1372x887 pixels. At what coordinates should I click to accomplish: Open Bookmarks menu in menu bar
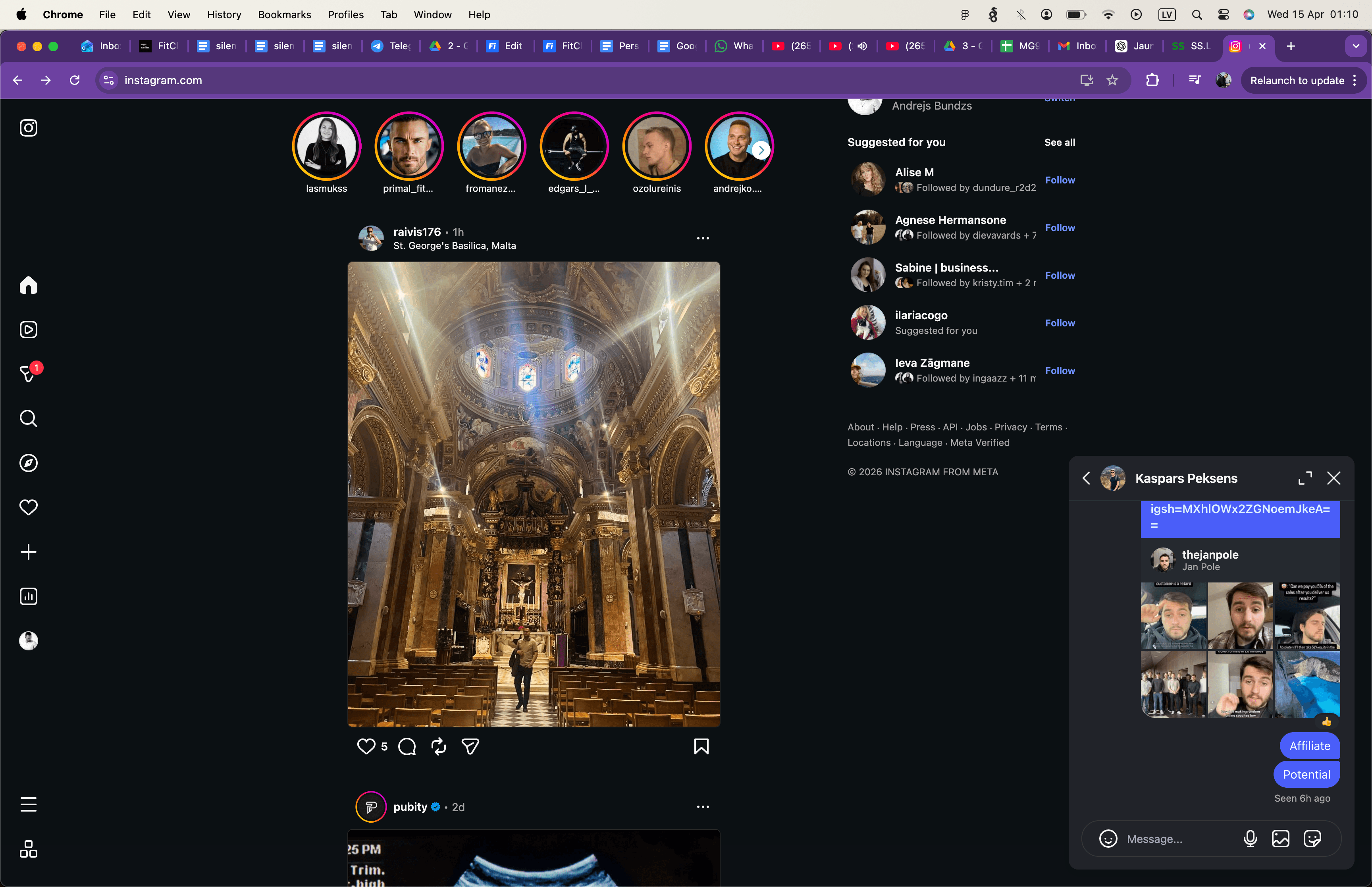[284, 14]
